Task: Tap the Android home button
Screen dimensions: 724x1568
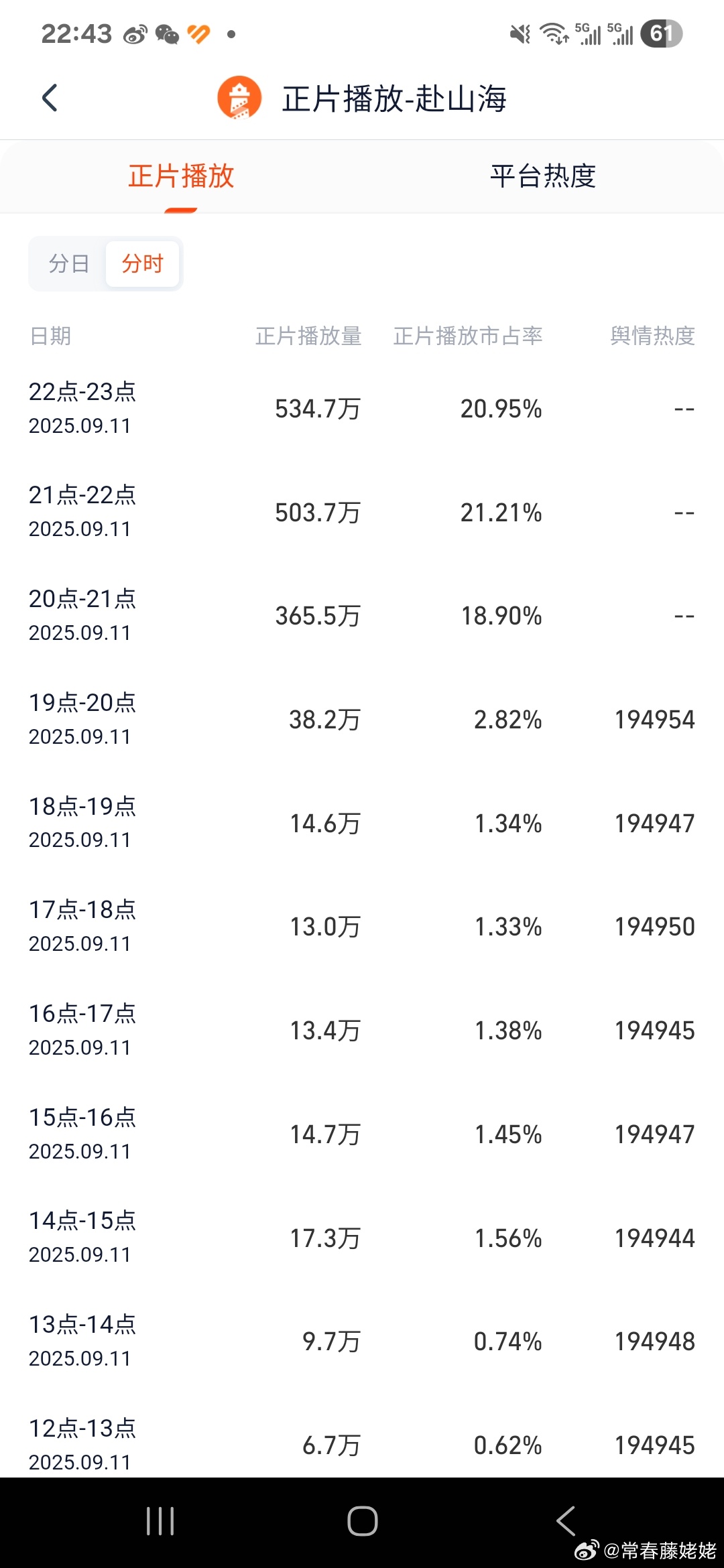Action: click(363, 1520)
